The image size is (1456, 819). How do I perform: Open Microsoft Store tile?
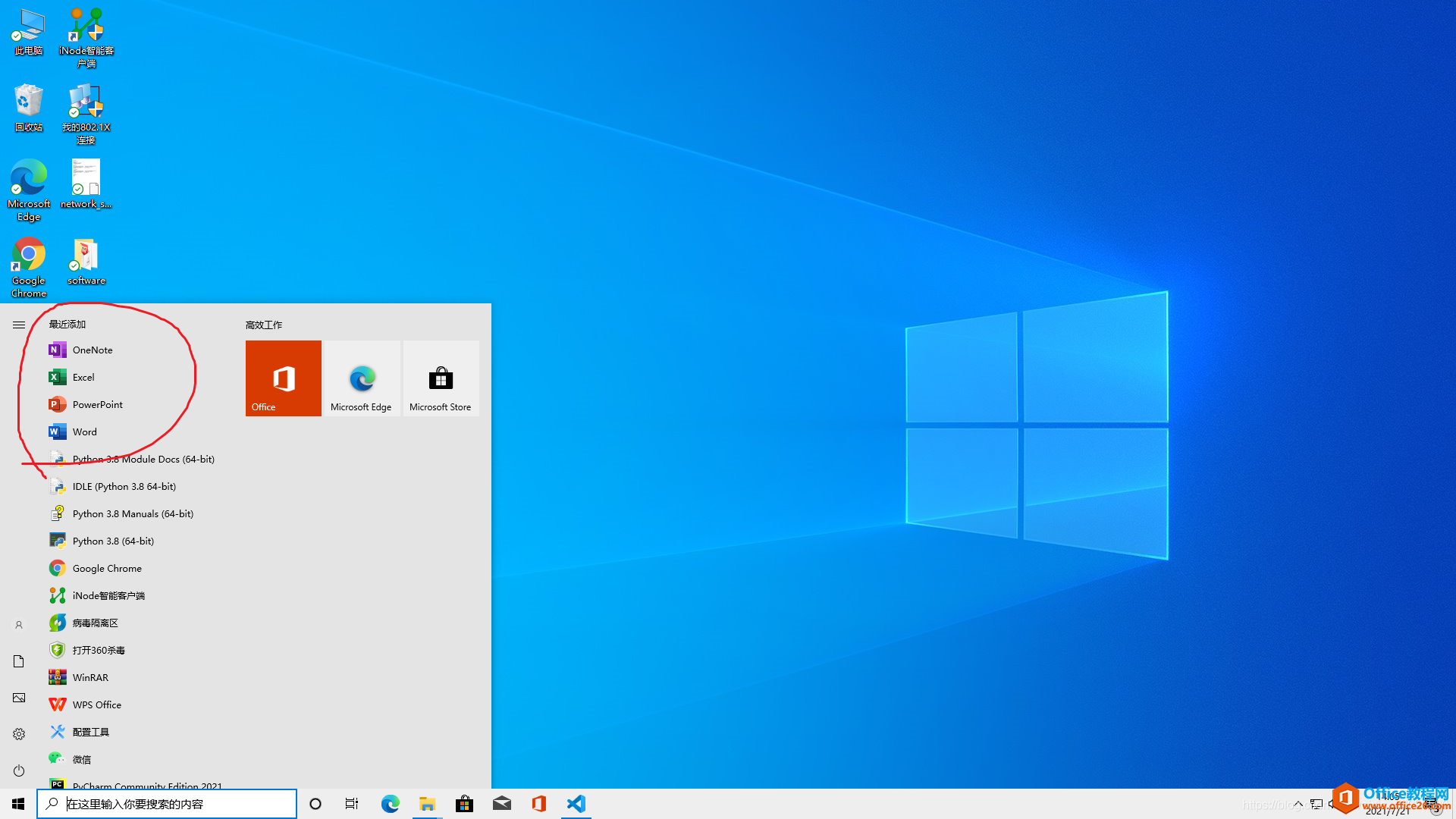coord(440,378)
